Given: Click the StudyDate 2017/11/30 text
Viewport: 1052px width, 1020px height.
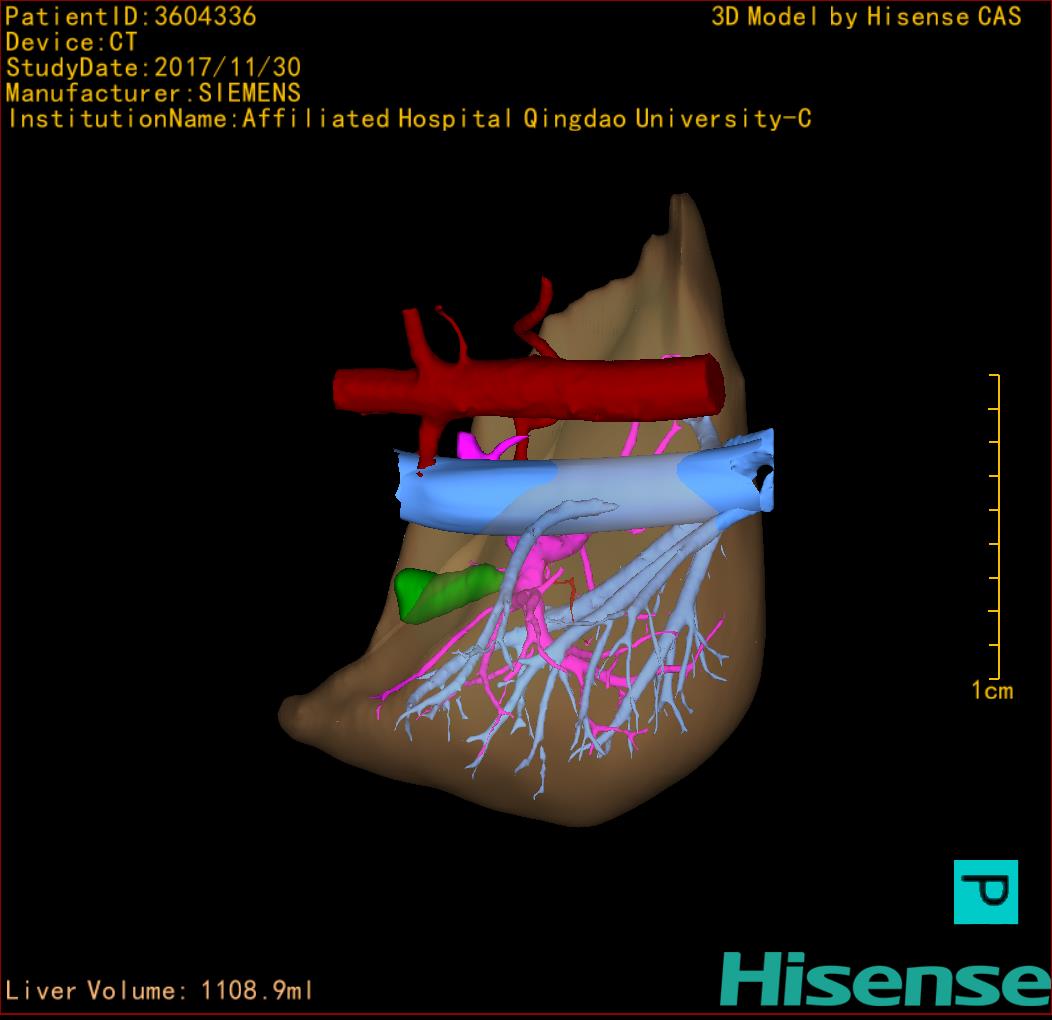Looking at the screenshot, I should click(x=153, y=69).
